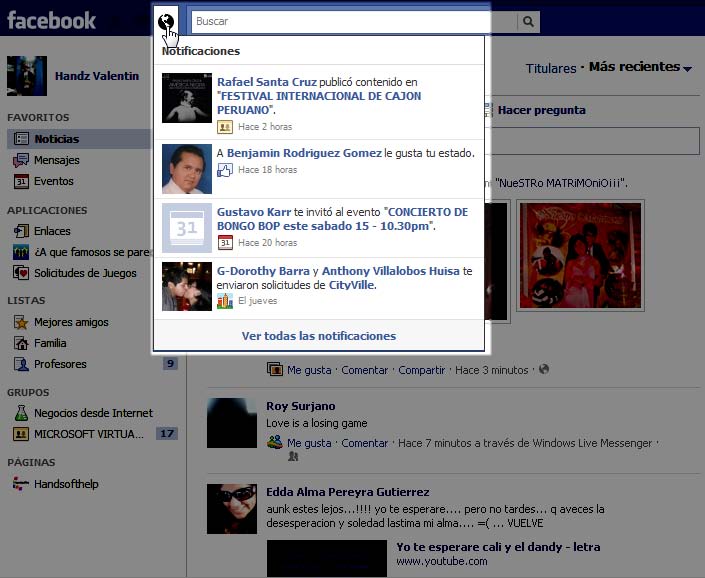Viewport: 705px width, 578px height.
Task: Open Mensajes from the sidebar
Action: coord(56,160)
